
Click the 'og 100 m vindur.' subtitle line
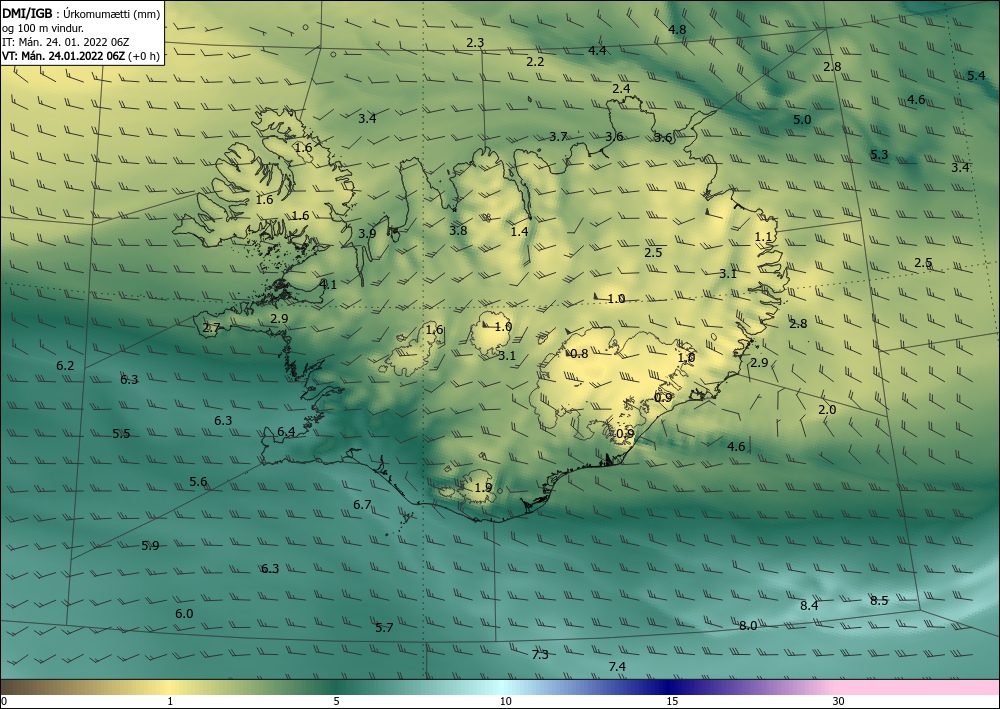(x=42, y=28)
